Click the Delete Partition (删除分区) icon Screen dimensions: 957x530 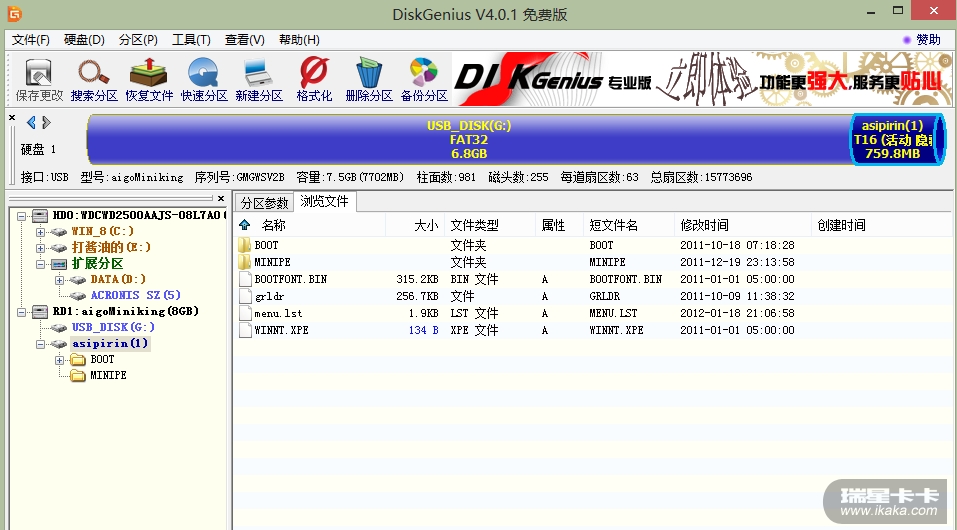click(x=369, y=79)
